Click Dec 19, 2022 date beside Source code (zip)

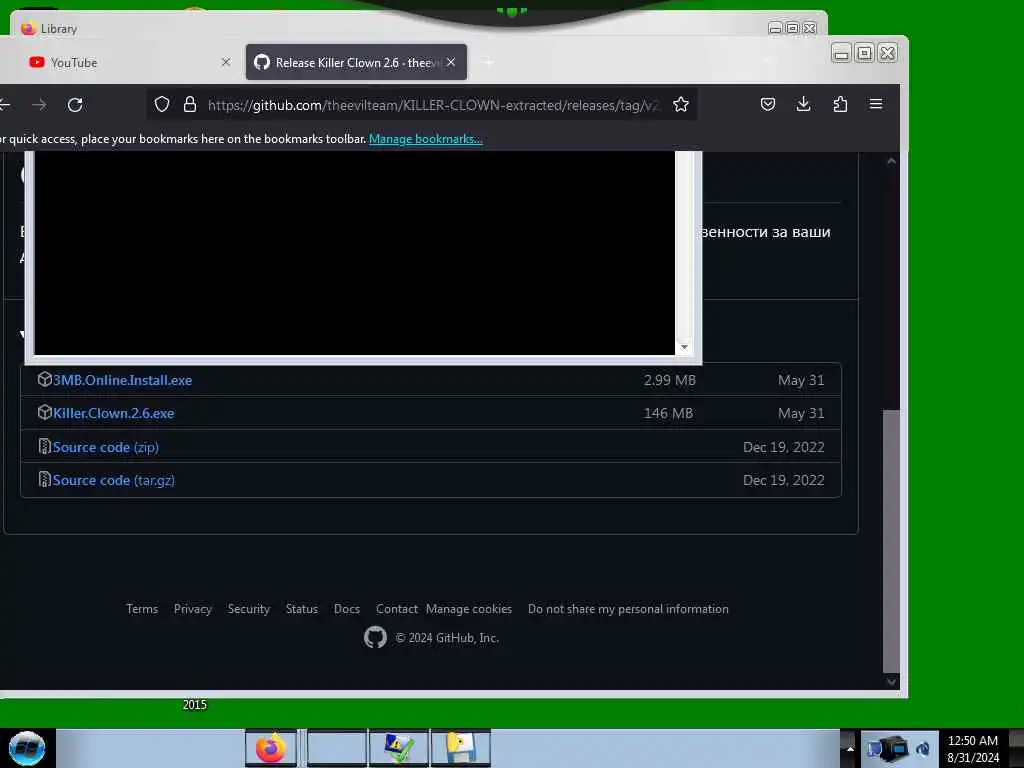coord(784,447)
